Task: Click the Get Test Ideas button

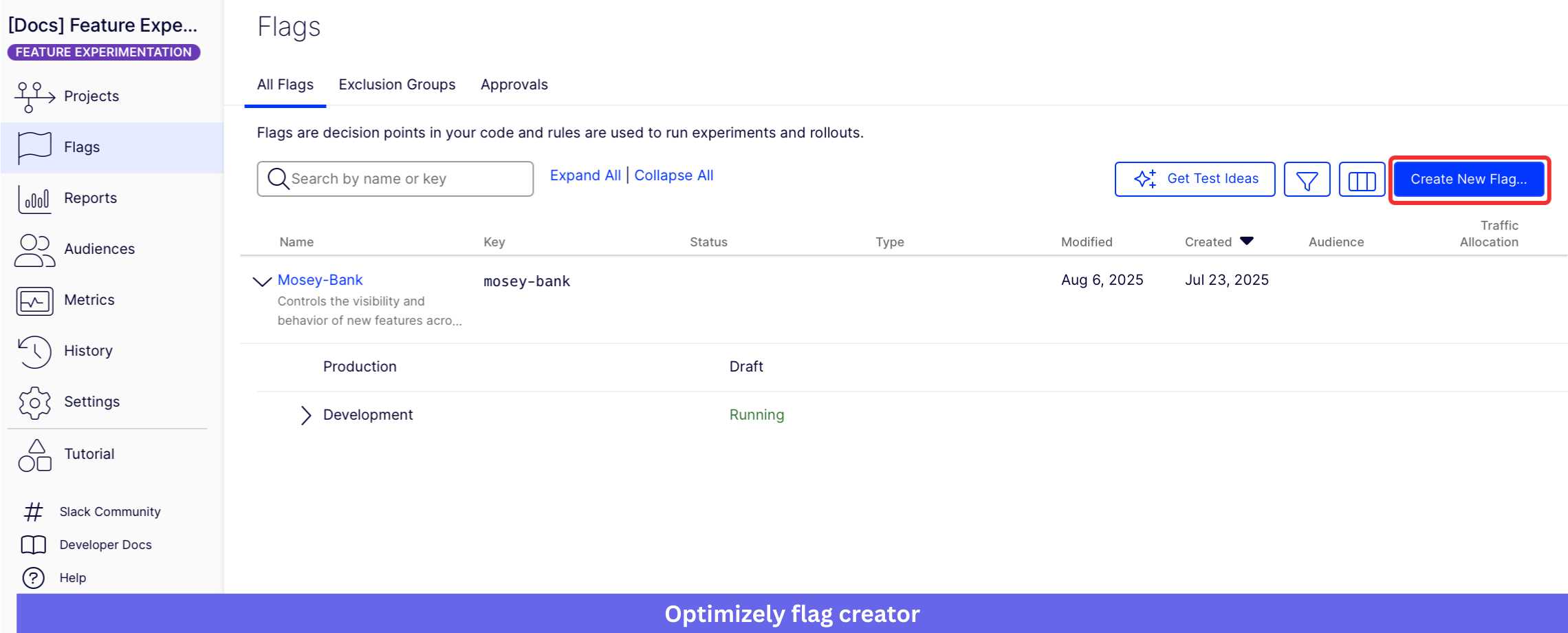Action: 1195,179
